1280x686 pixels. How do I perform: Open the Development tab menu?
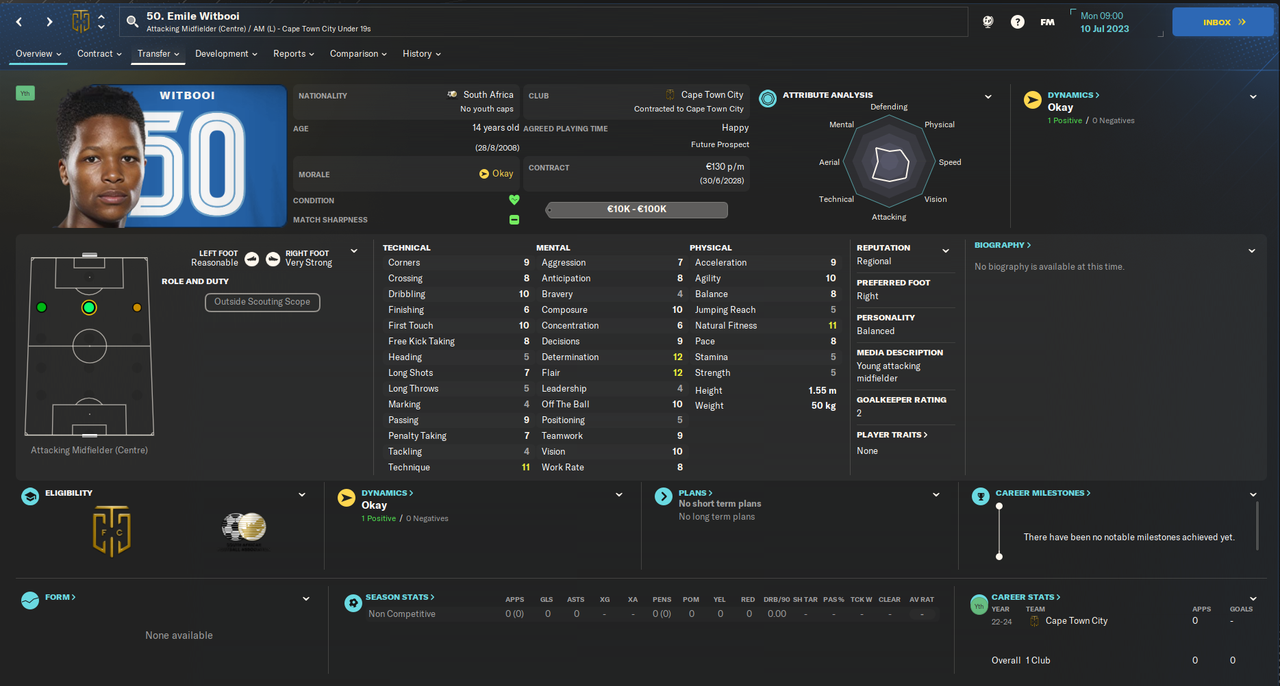226,54
